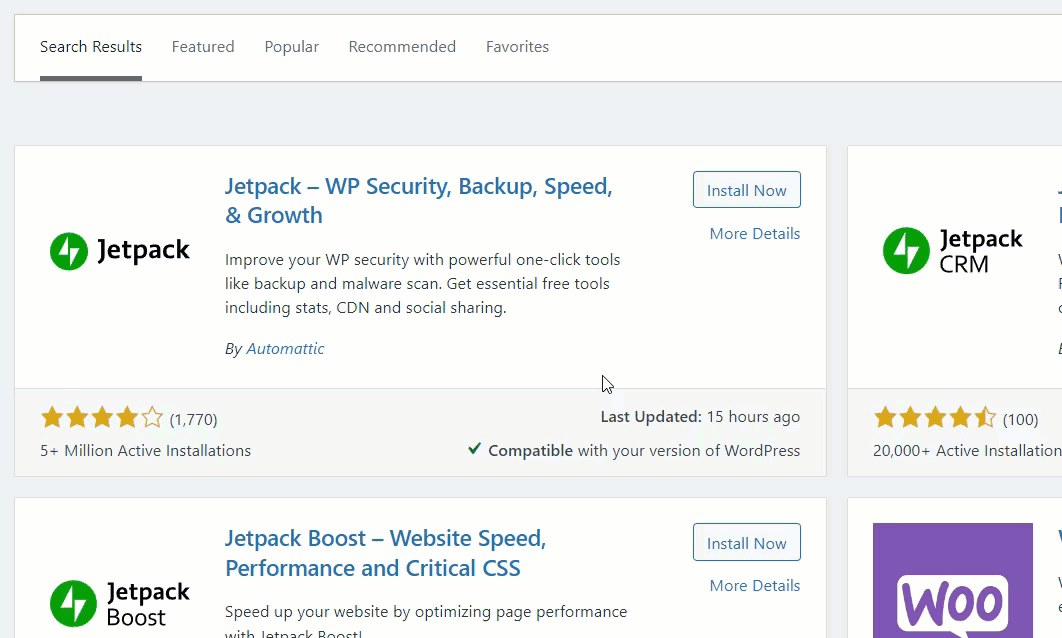Click the green Compatible checkmark icon
Screen dimensions: 1062x638
coord(475,449)
